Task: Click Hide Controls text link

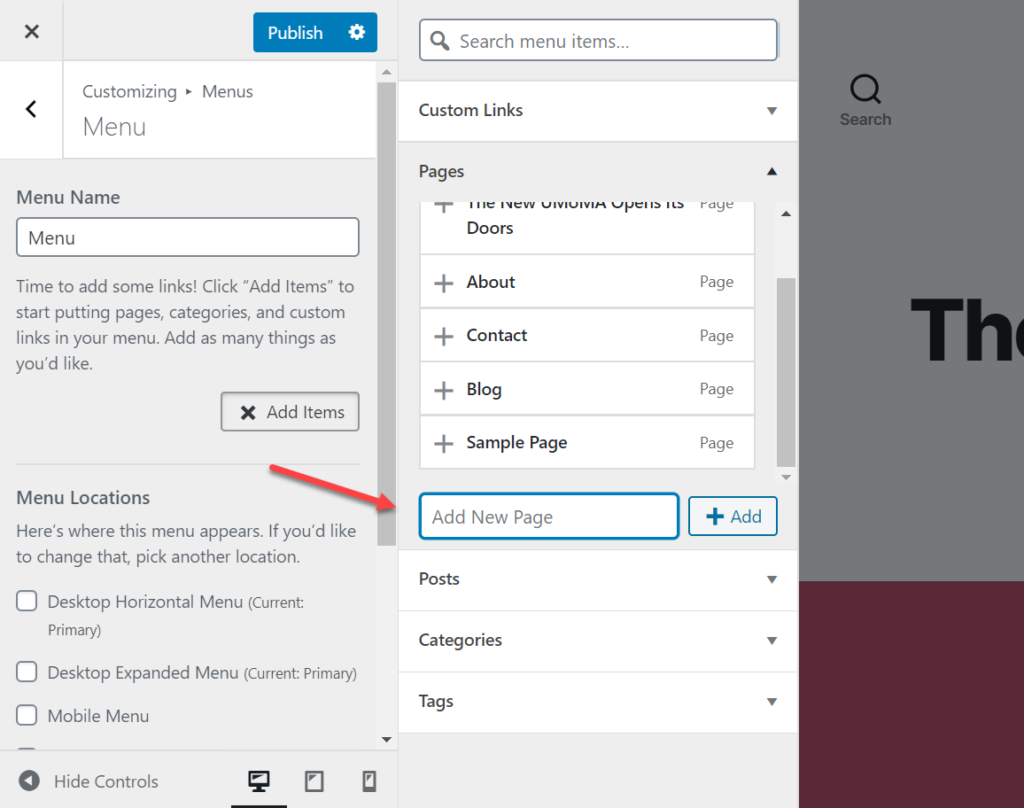Action: (x=106, y=781)
